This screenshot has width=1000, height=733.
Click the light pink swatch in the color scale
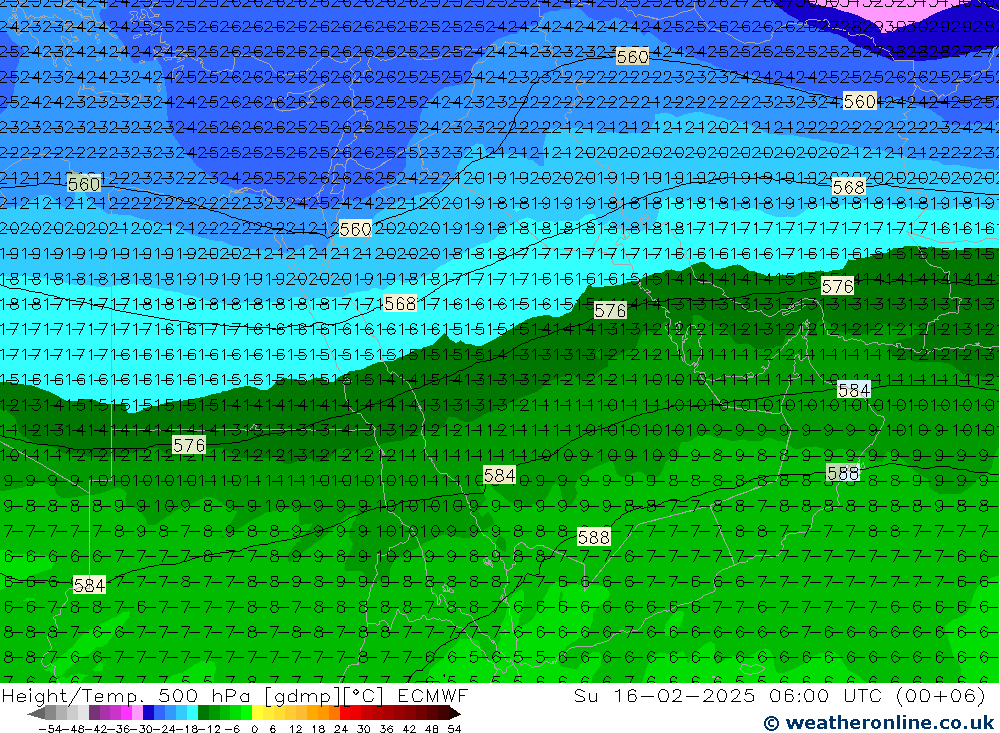(138, 713)
